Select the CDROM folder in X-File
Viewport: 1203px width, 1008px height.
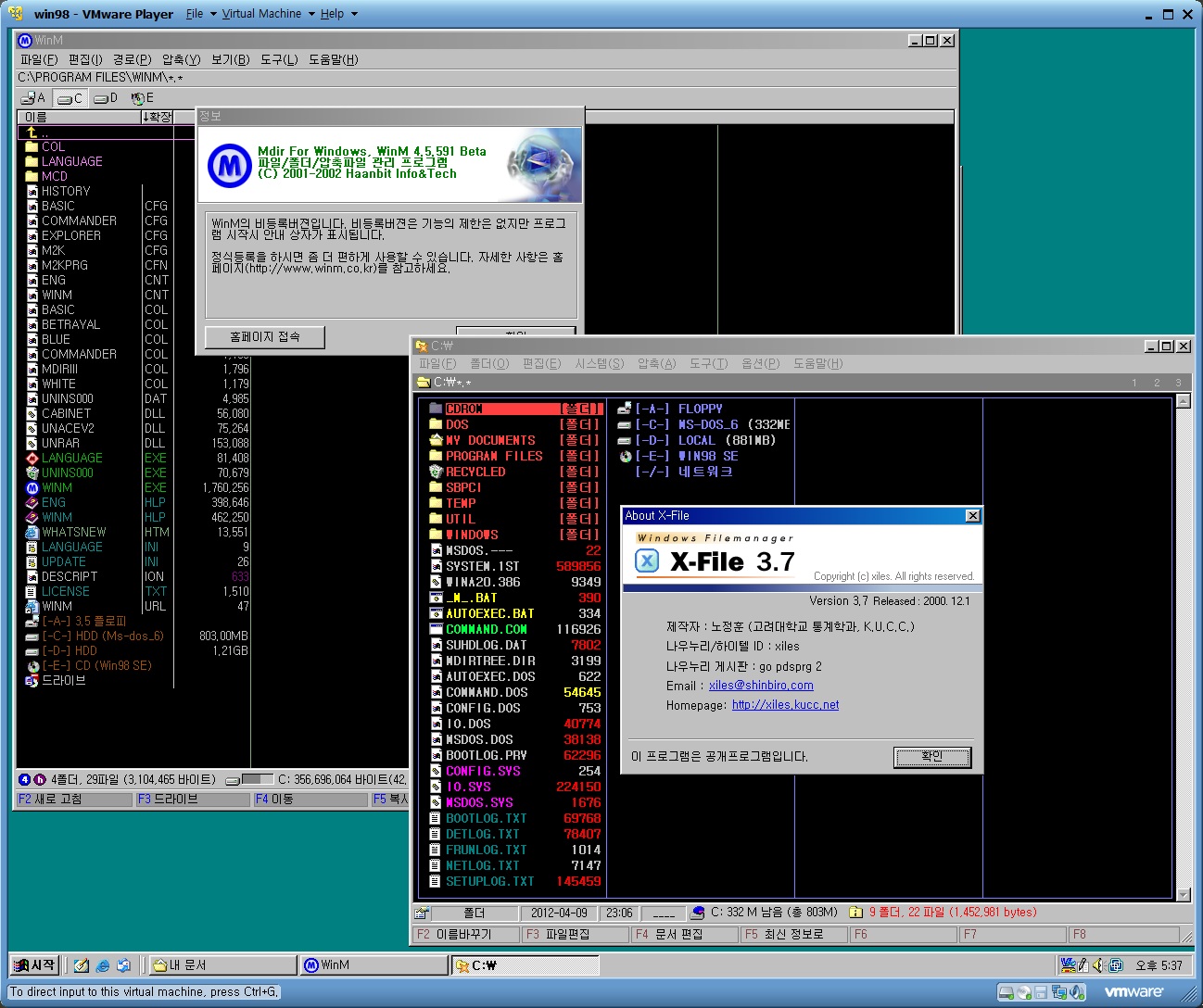coord(515,409)
